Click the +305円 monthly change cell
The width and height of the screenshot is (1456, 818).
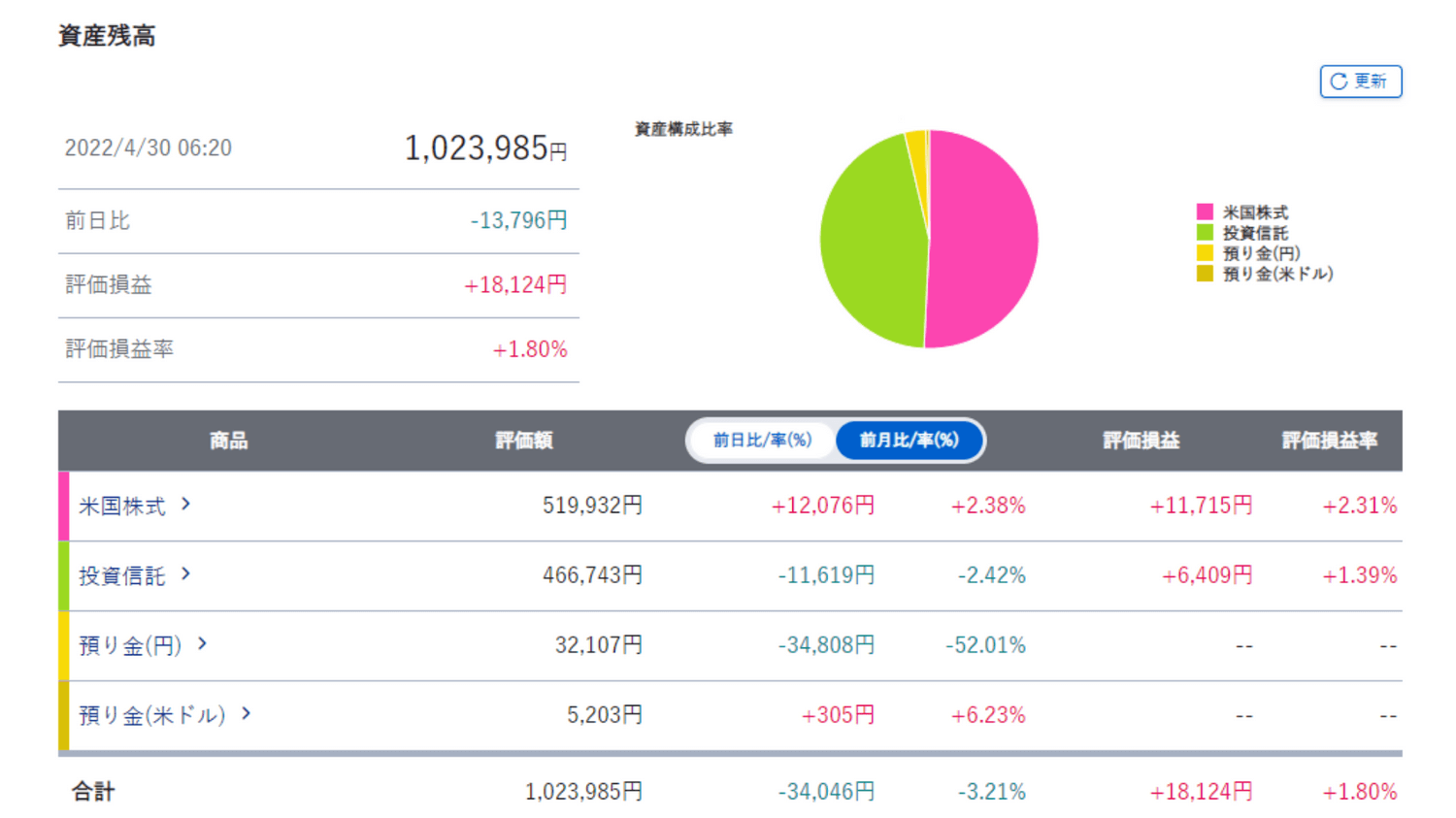838,715
